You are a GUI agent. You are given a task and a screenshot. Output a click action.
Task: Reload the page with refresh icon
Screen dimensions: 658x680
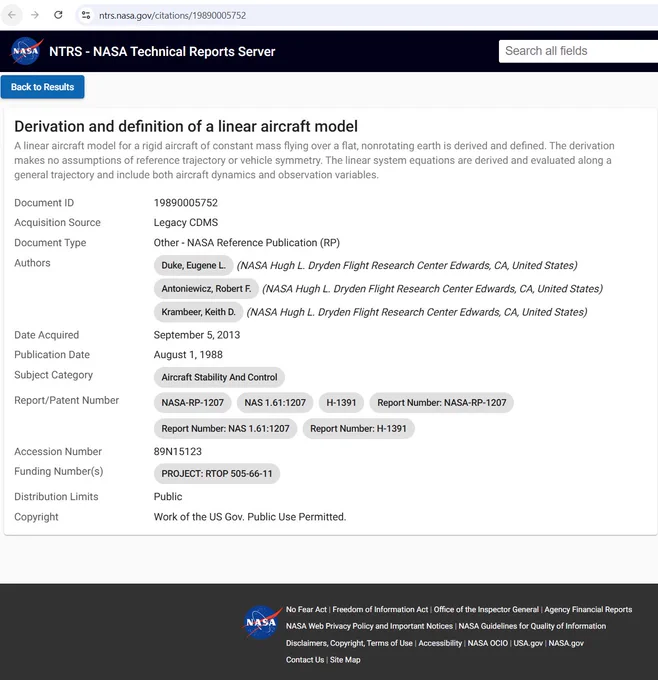(58, 15)
